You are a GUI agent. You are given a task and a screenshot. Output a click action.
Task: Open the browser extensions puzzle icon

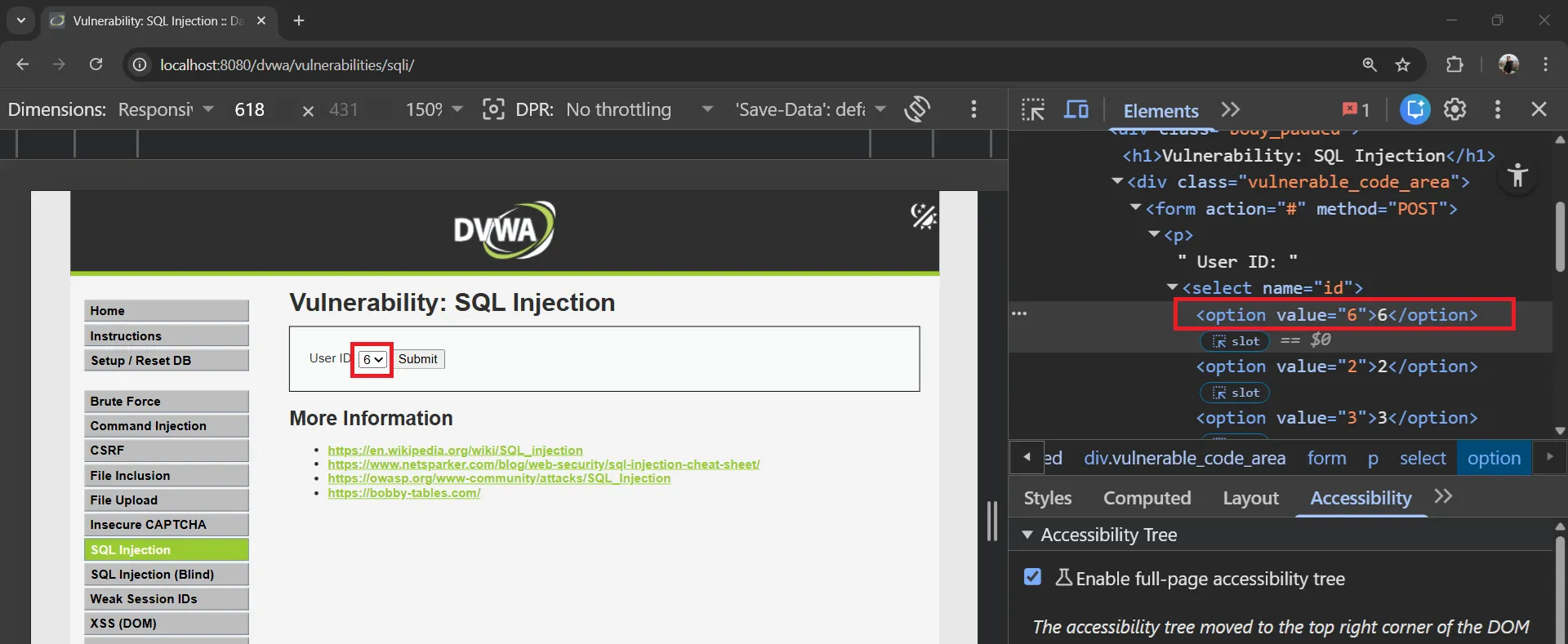(1454, 64)
